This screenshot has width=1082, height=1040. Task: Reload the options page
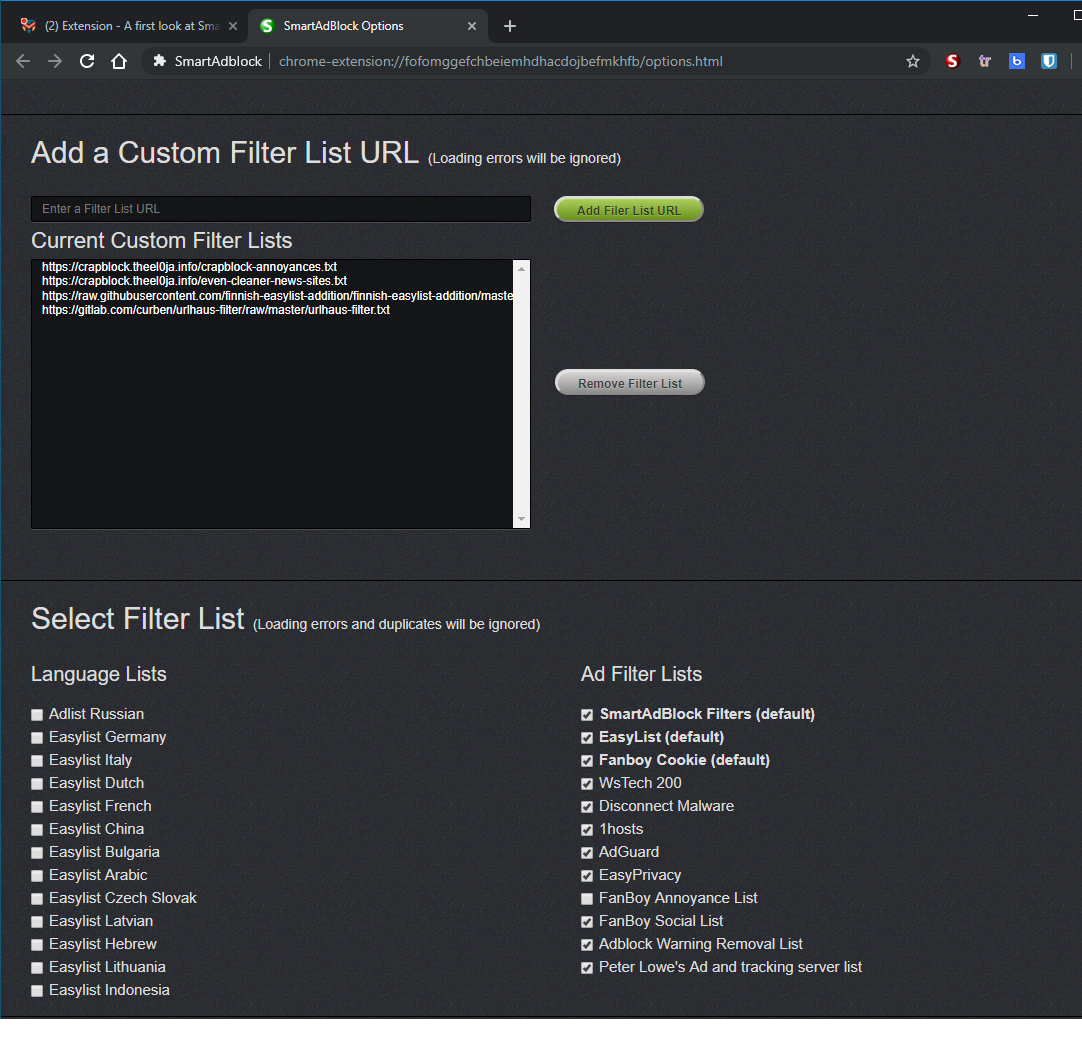point(87,61)
